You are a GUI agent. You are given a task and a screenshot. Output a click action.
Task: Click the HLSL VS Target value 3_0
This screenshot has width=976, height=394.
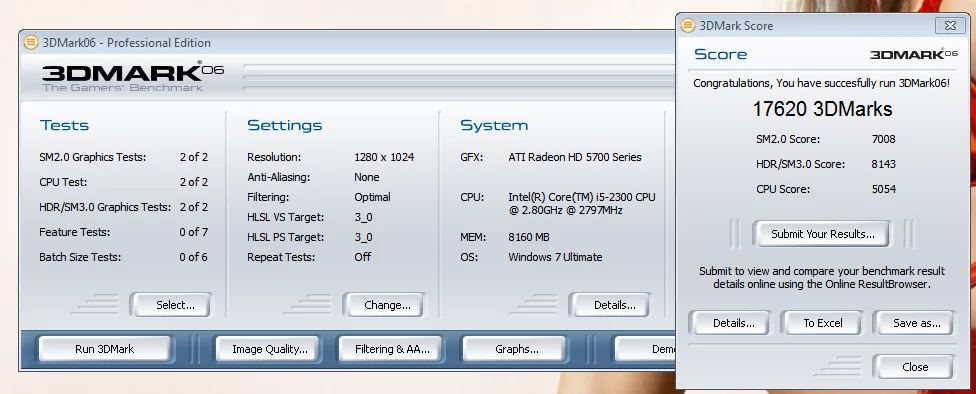click(363, 217)
